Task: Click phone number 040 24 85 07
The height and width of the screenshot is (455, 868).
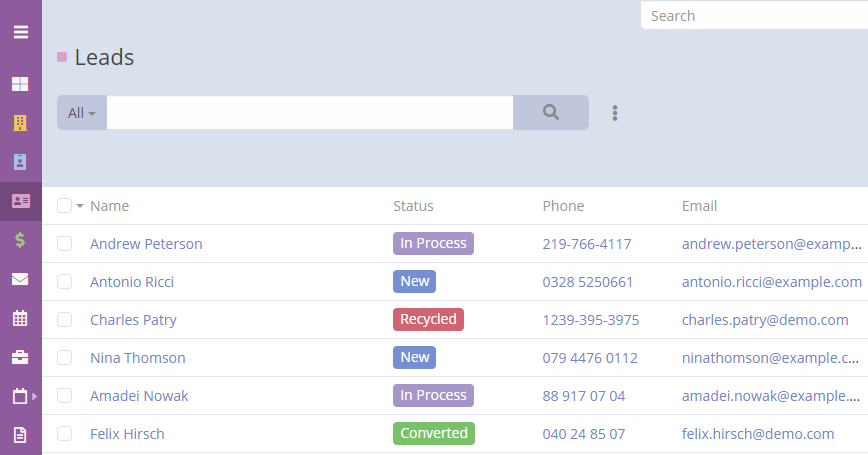Action: [583, 434]
